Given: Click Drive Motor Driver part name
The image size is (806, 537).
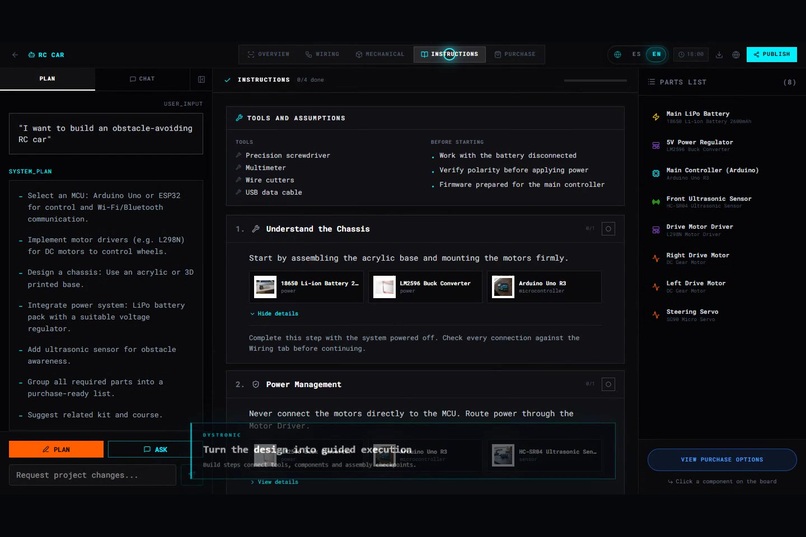Looking at the screenshot, I should click(700, 227).
